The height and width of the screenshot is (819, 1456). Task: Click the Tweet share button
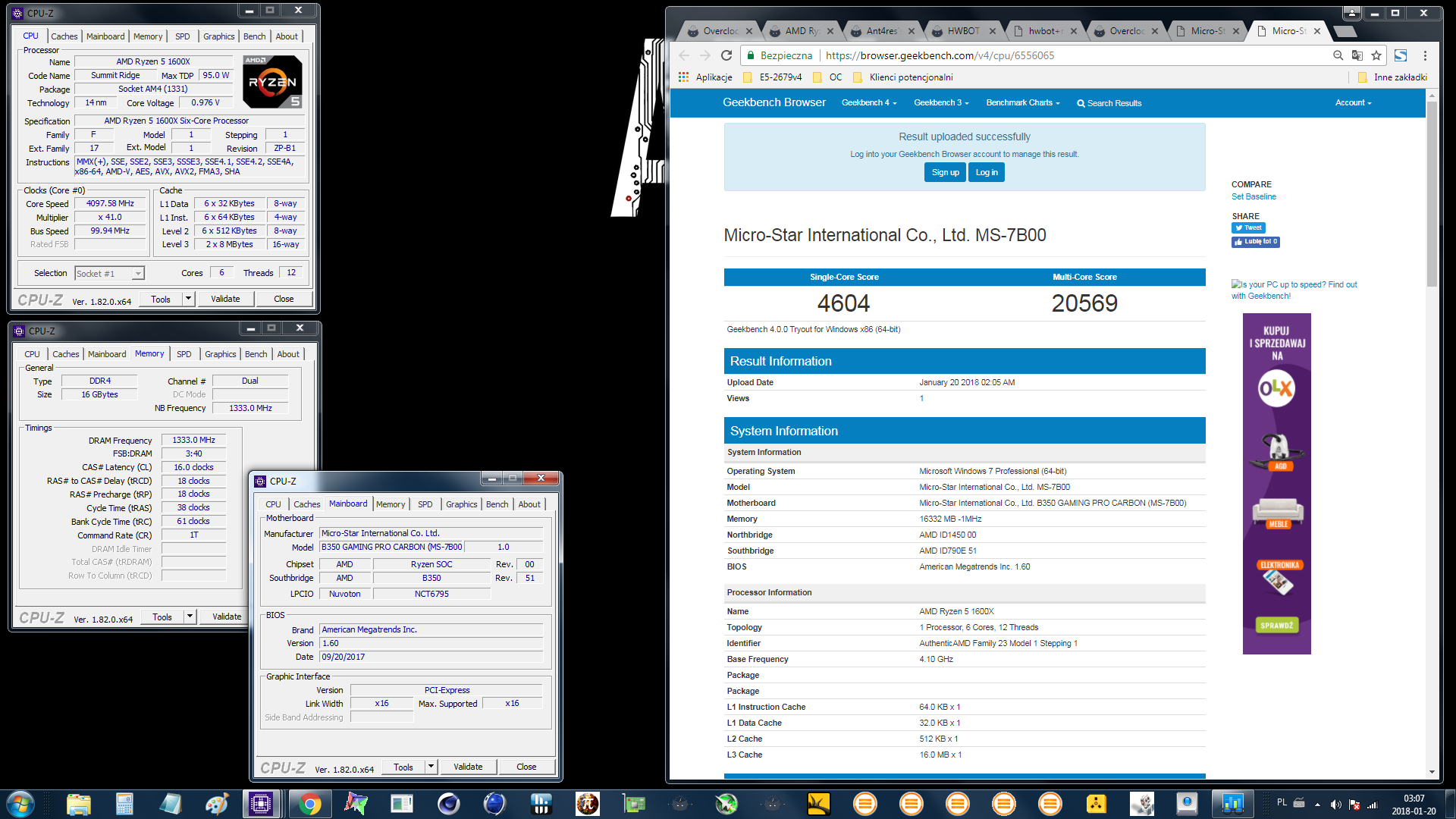pos(1248,227)
